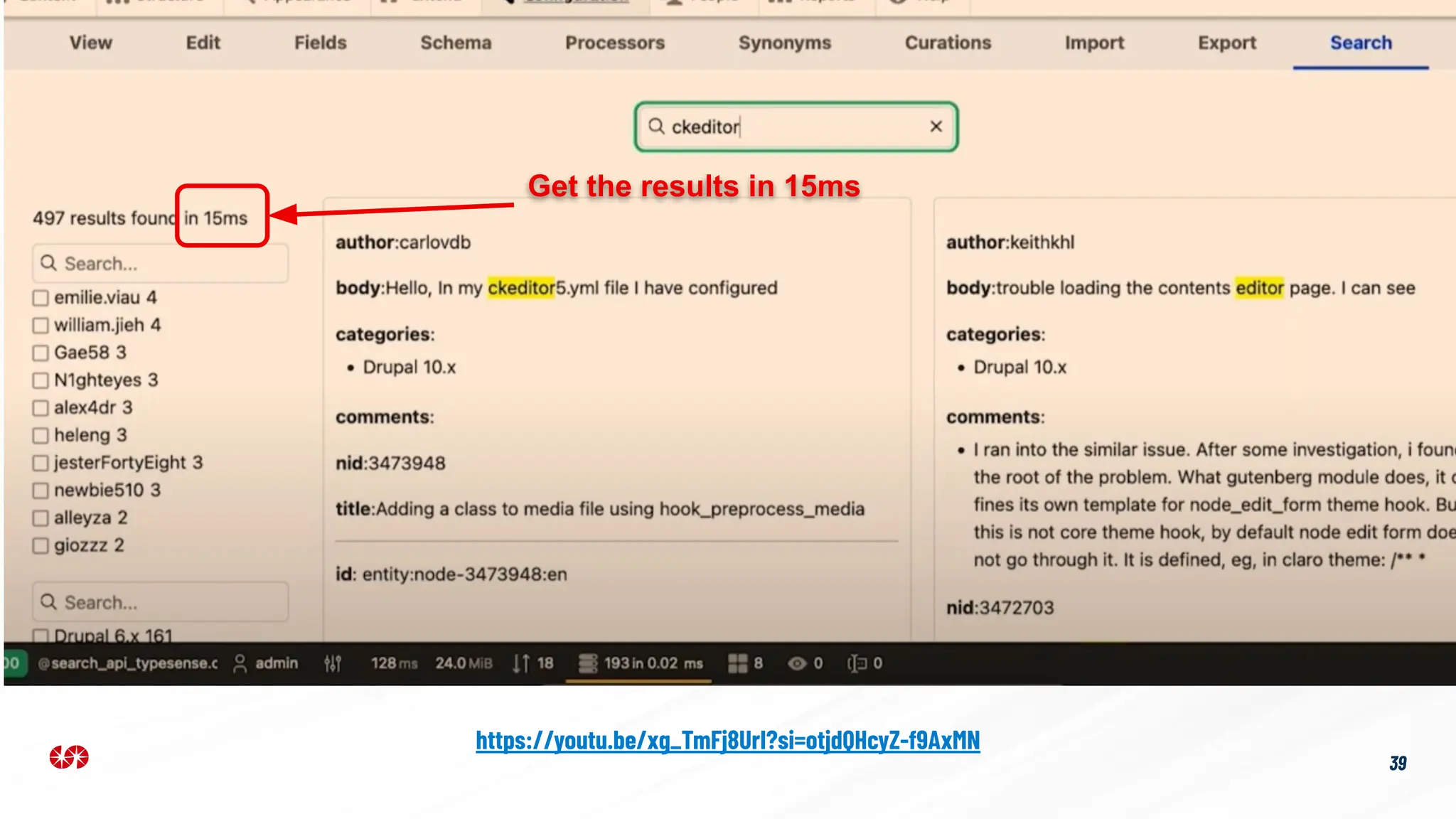Click Drupal 10.x category in keithkhl result

point(1019,368)
